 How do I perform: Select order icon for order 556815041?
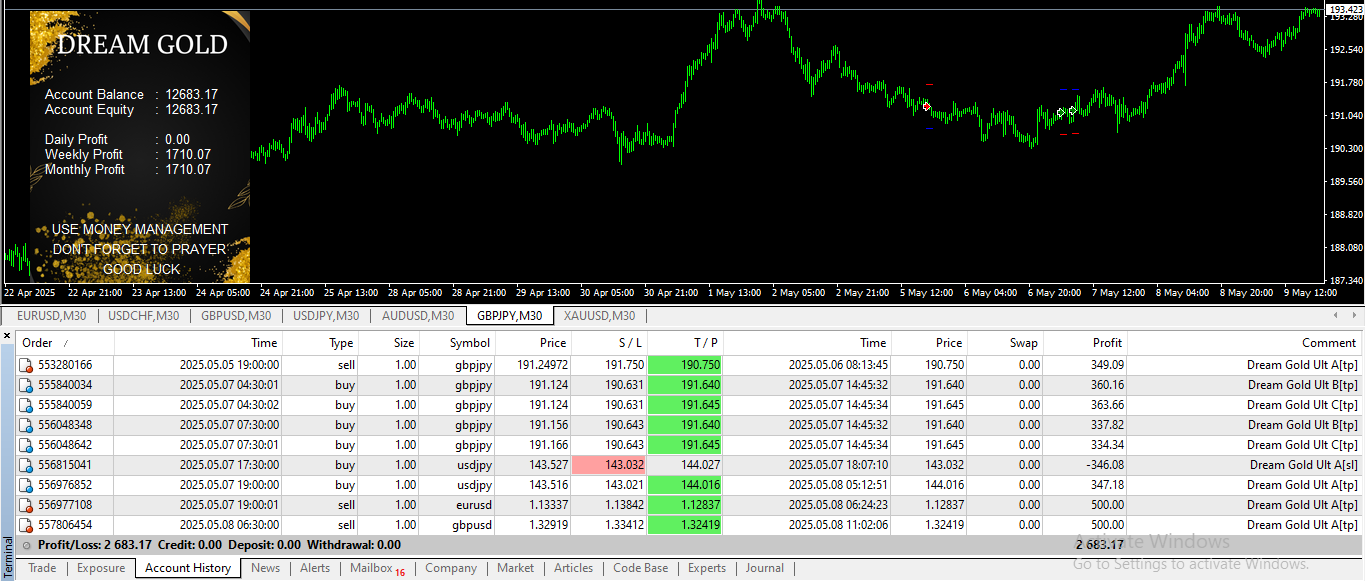coord(26,465)
